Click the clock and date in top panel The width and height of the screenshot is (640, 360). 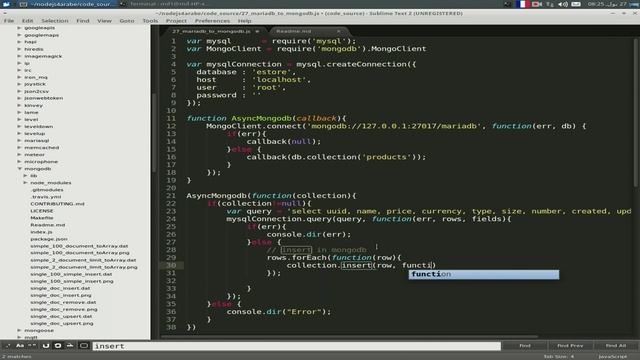[x=607, y=4]
